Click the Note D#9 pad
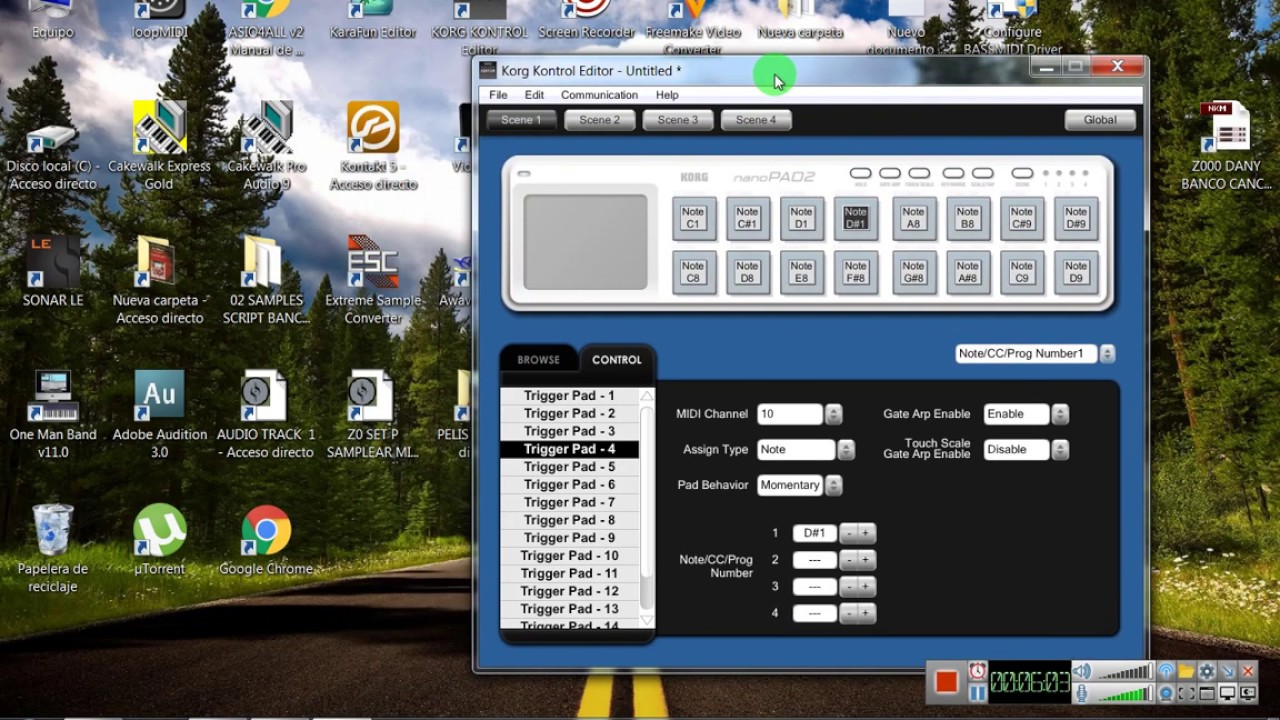 coord(1076,218)
